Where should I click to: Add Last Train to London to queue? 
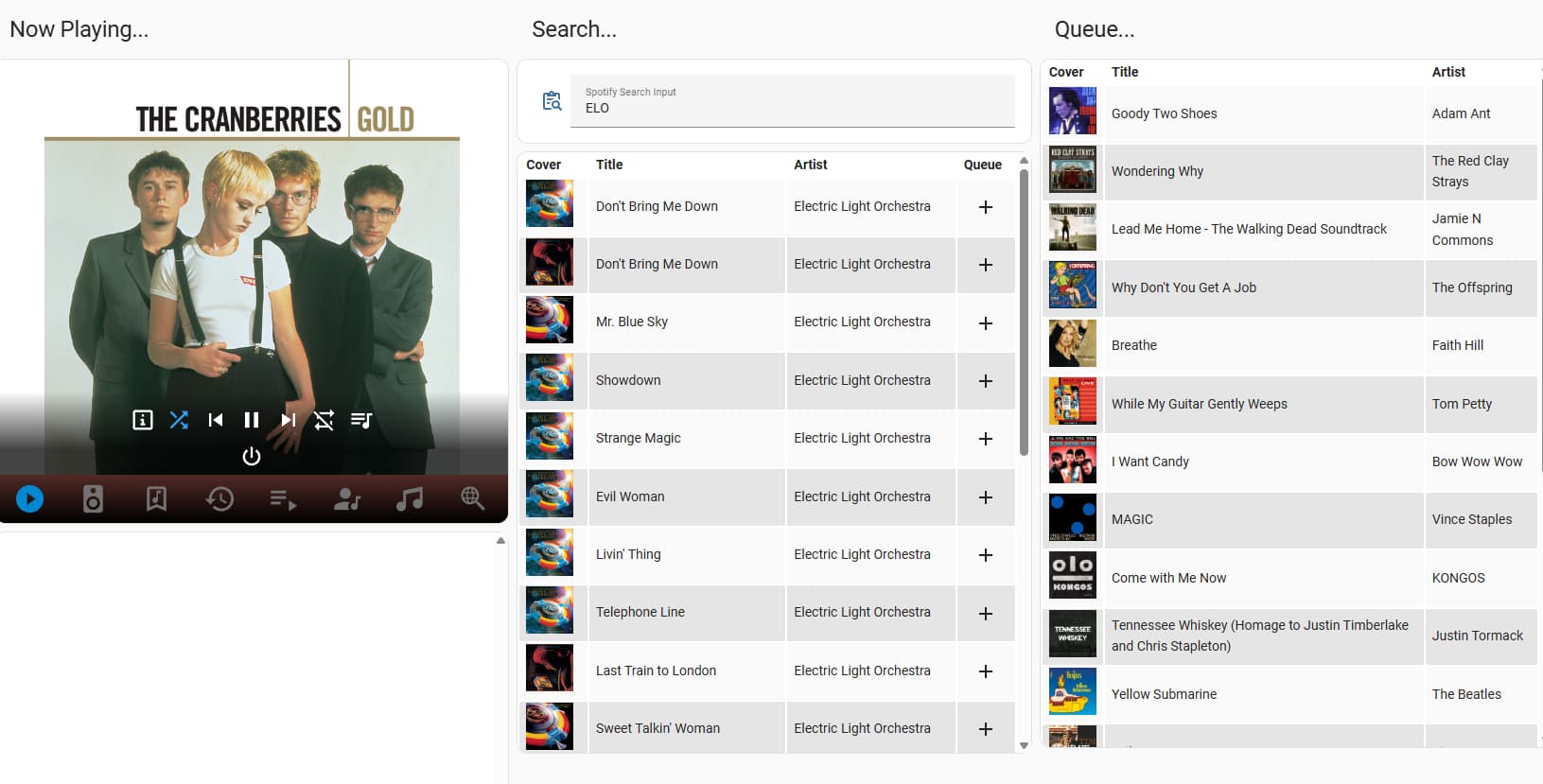pyautogui.click(x=986, y=671)
